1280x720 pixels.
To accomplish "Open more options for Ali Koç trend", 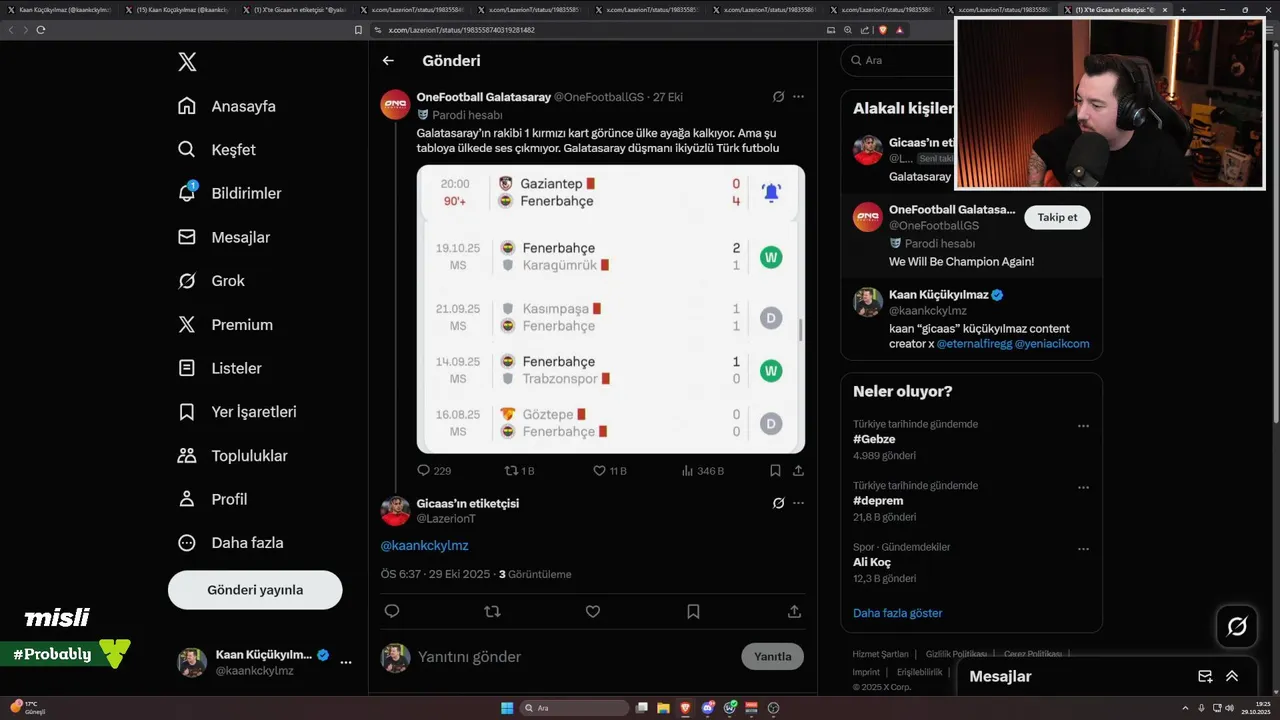I will pos(1083,549).
